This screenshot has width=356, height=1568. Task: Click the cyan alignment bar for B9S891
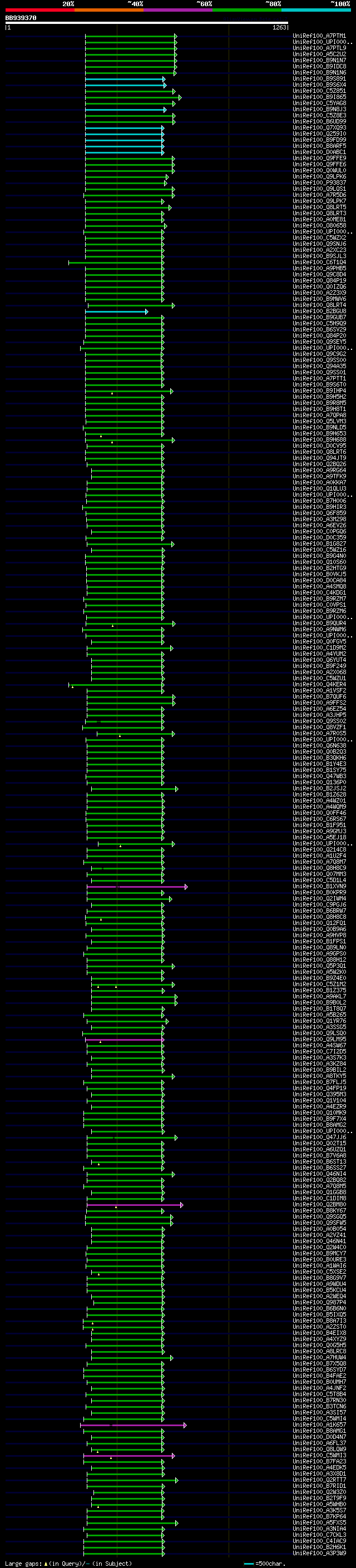pos(125,79)
